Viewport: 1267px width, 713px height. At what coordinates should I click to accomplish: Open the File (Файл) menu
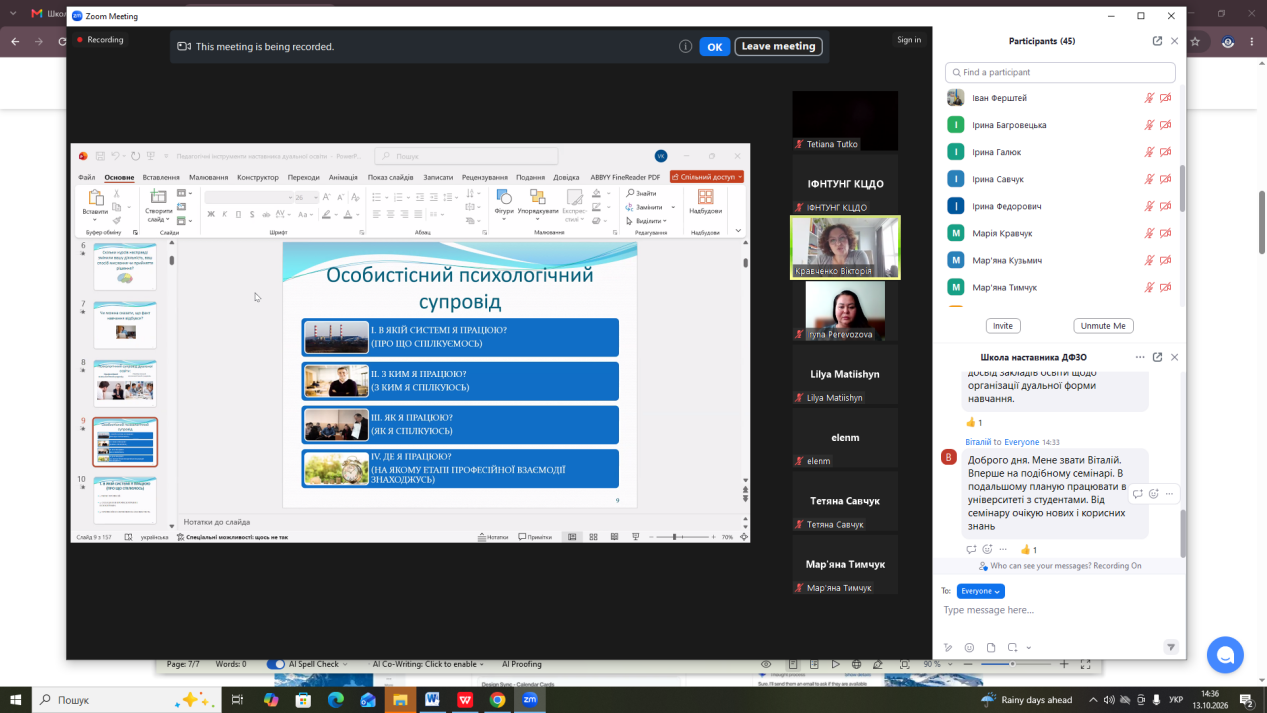click(87, 177)
